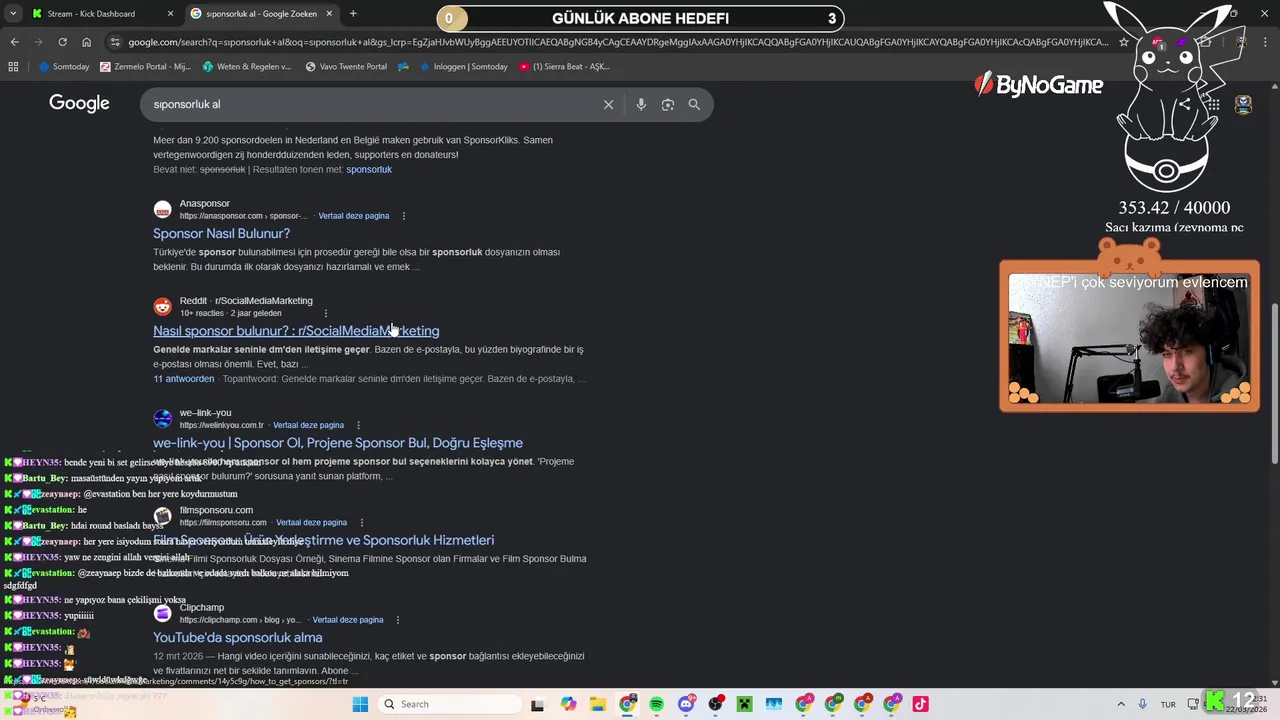Open the Inloggen | Somtoday bookmark
The height and width of the screenshot is (720, 1280).
point(464,67)
